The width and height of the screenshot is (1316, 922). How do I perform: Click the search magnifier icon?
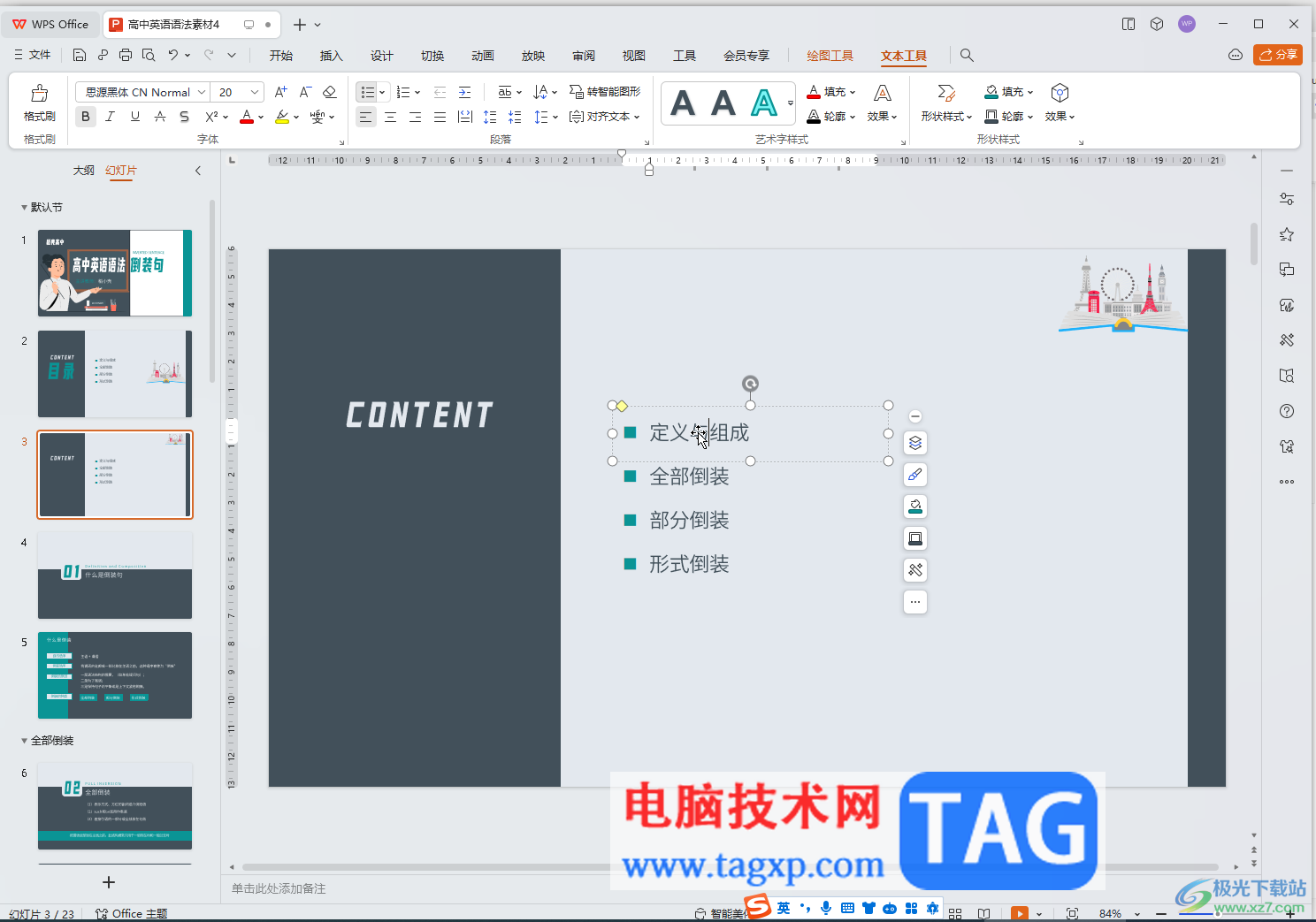(967, 56)
